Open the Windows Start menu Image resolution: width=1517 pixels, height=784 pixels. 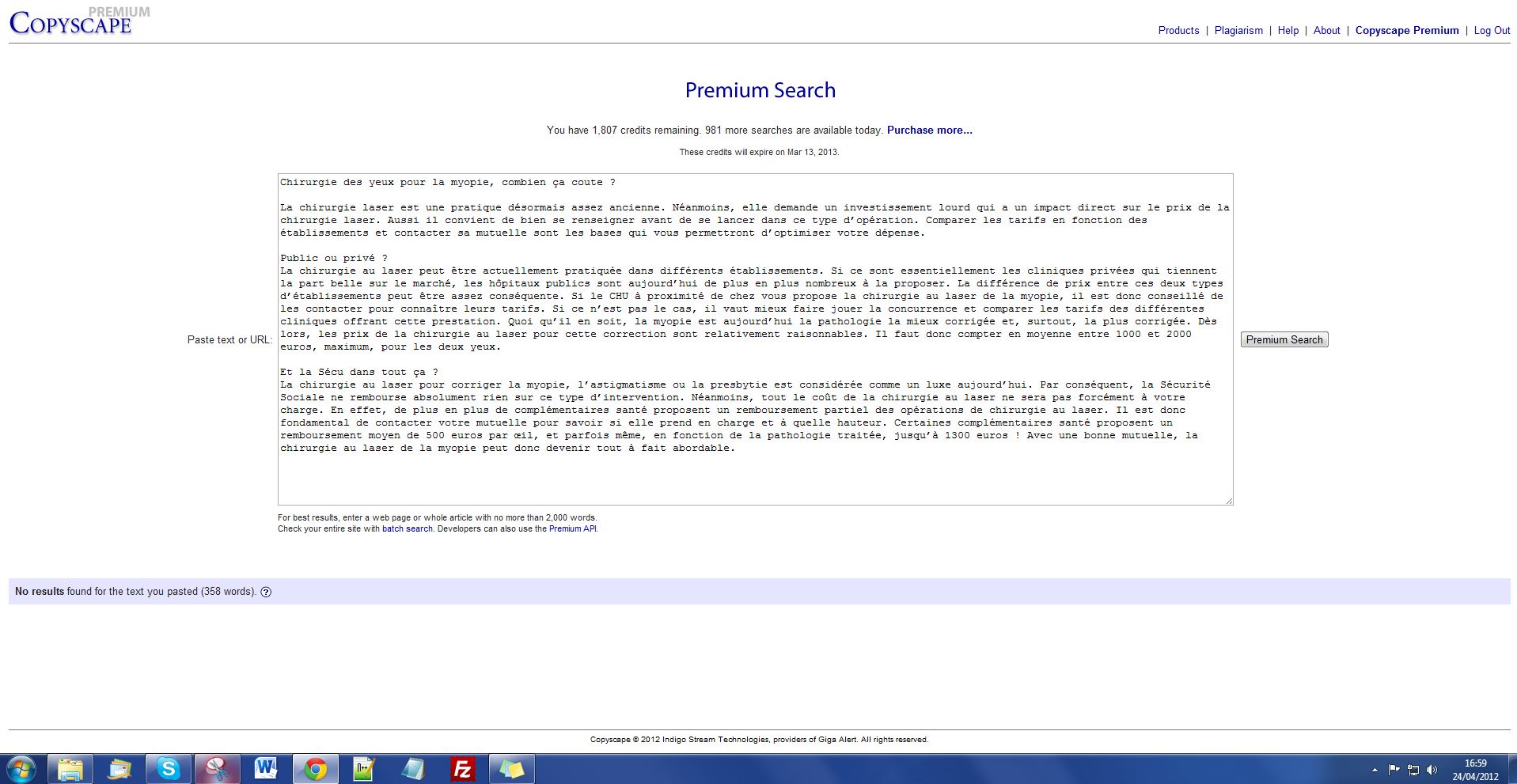(x=21, y=768)
